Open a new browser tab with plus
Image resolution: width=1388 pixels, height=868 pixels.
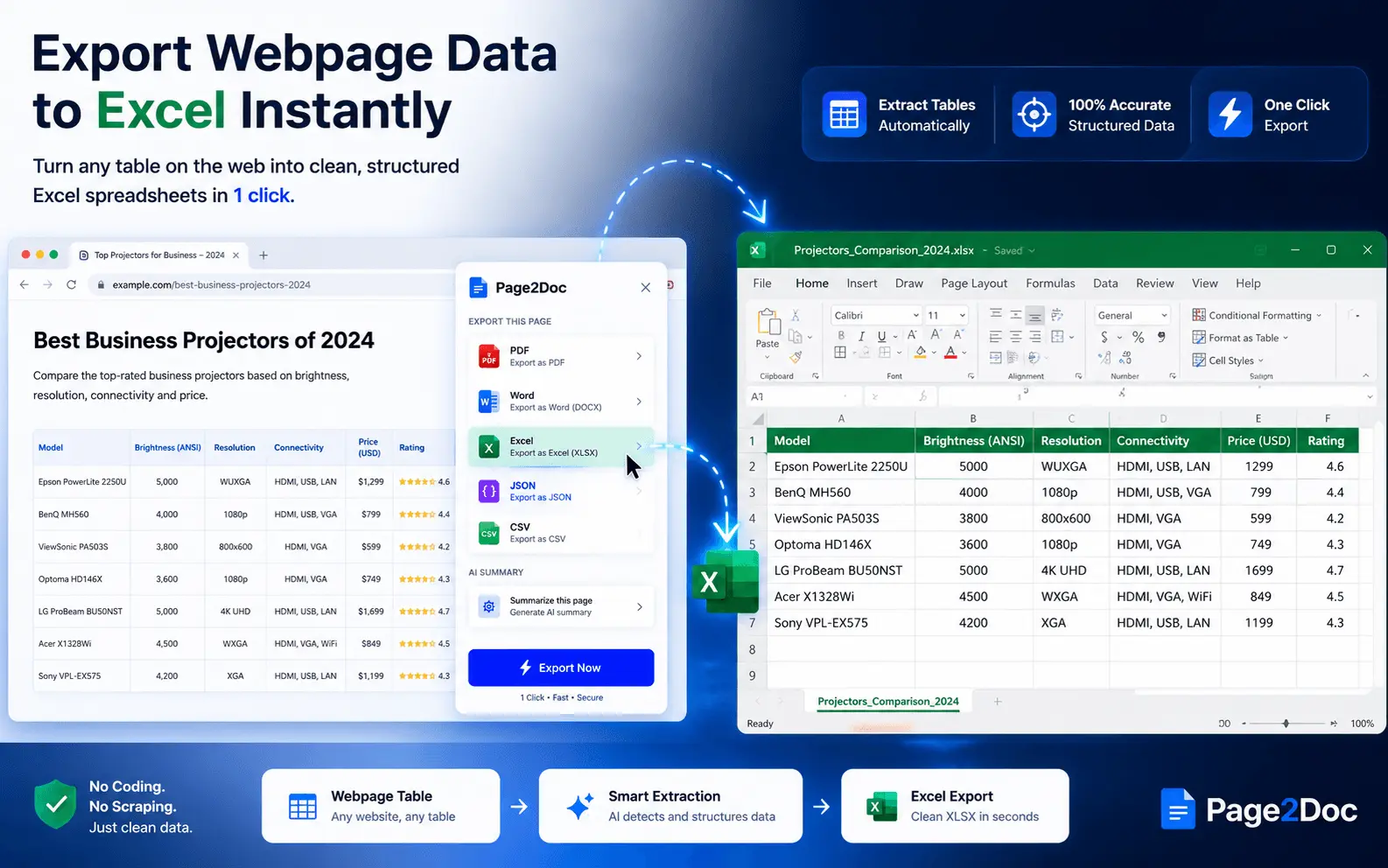(x=263, y=255)
